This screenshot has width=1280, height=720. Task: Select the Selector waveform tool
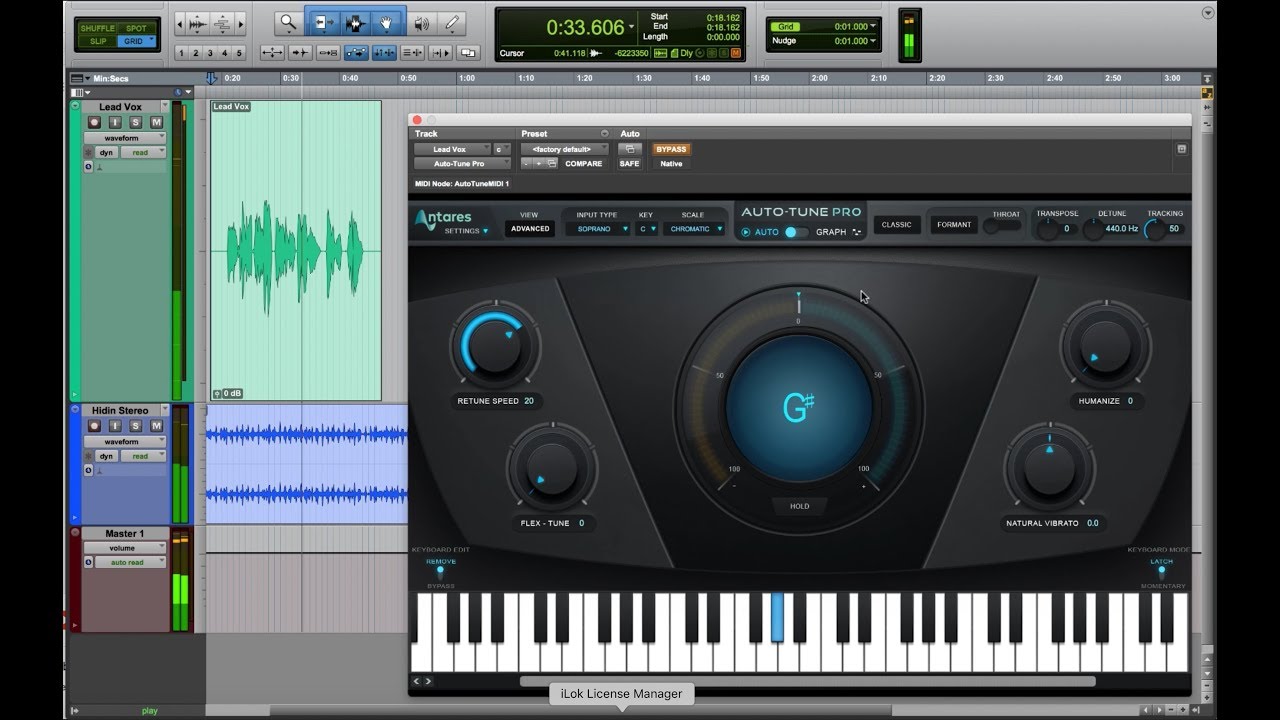click(356, 22)
